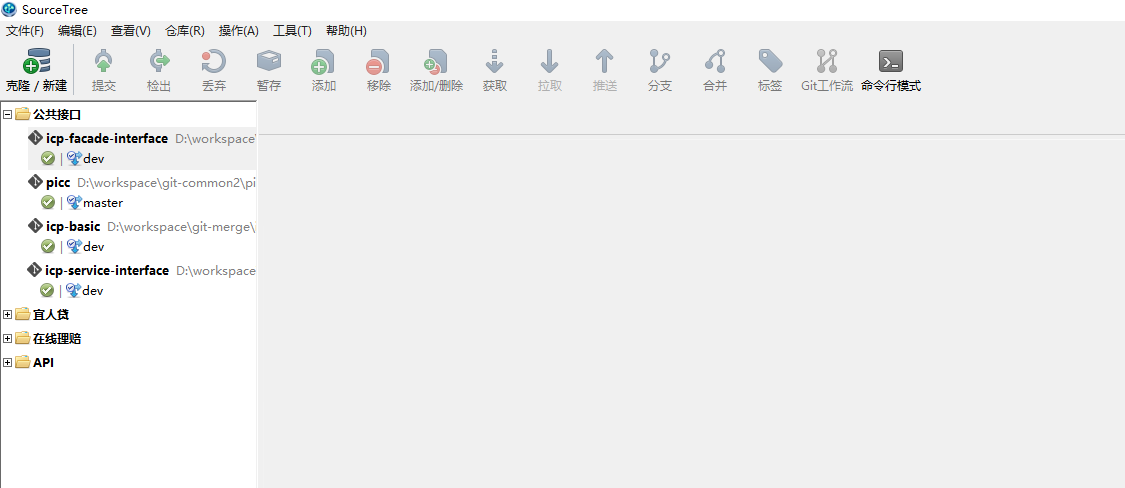Expand the 宜人贷 folder group
Image resolution: width=1125 pixels, height=488 pixels.
(x=7, y=314)
